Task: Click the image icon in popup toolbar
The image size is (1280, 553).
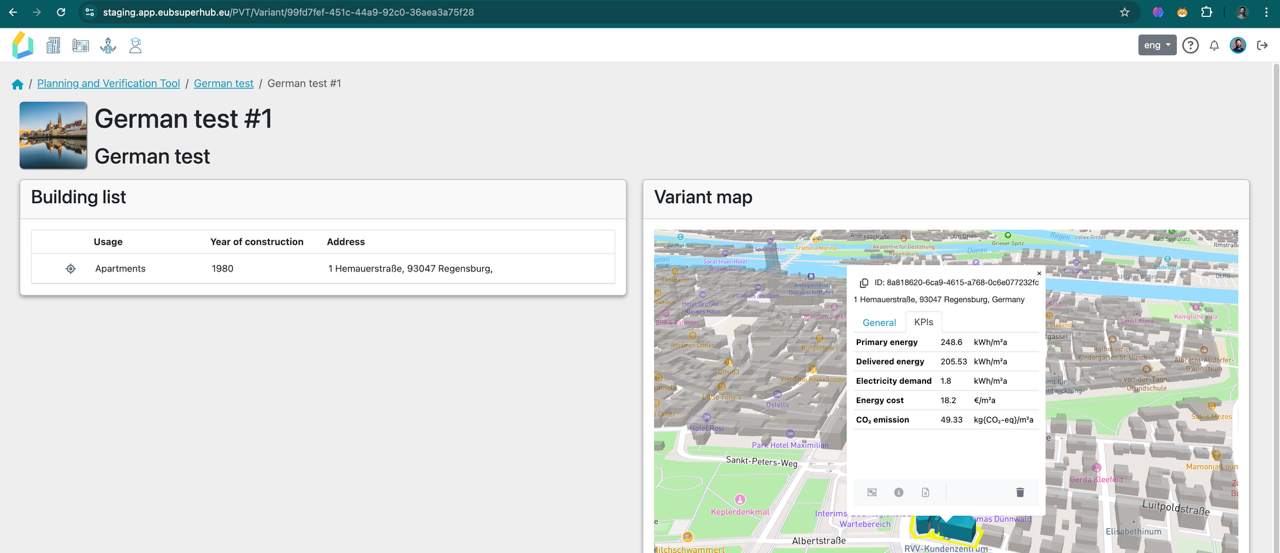Action: [872, 492]
